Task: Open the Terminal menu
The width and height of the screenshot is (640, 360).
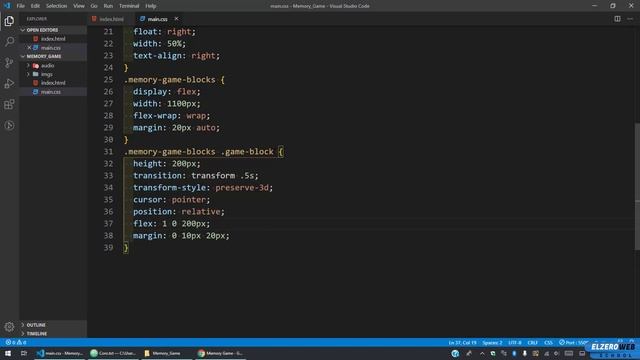Action: (x=129, y=6)
